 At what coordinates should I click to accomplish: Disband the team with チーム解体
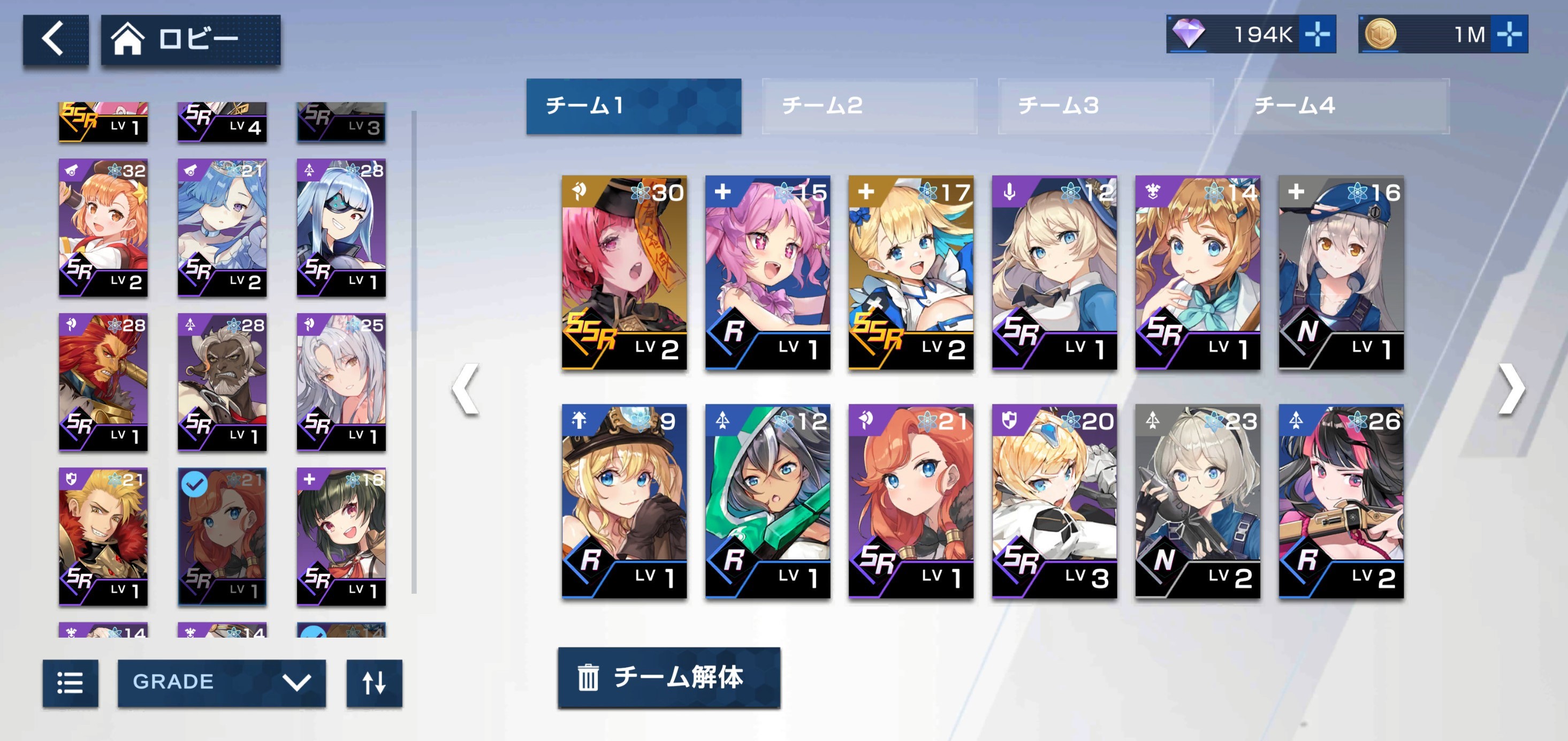(x=669, y=677)
